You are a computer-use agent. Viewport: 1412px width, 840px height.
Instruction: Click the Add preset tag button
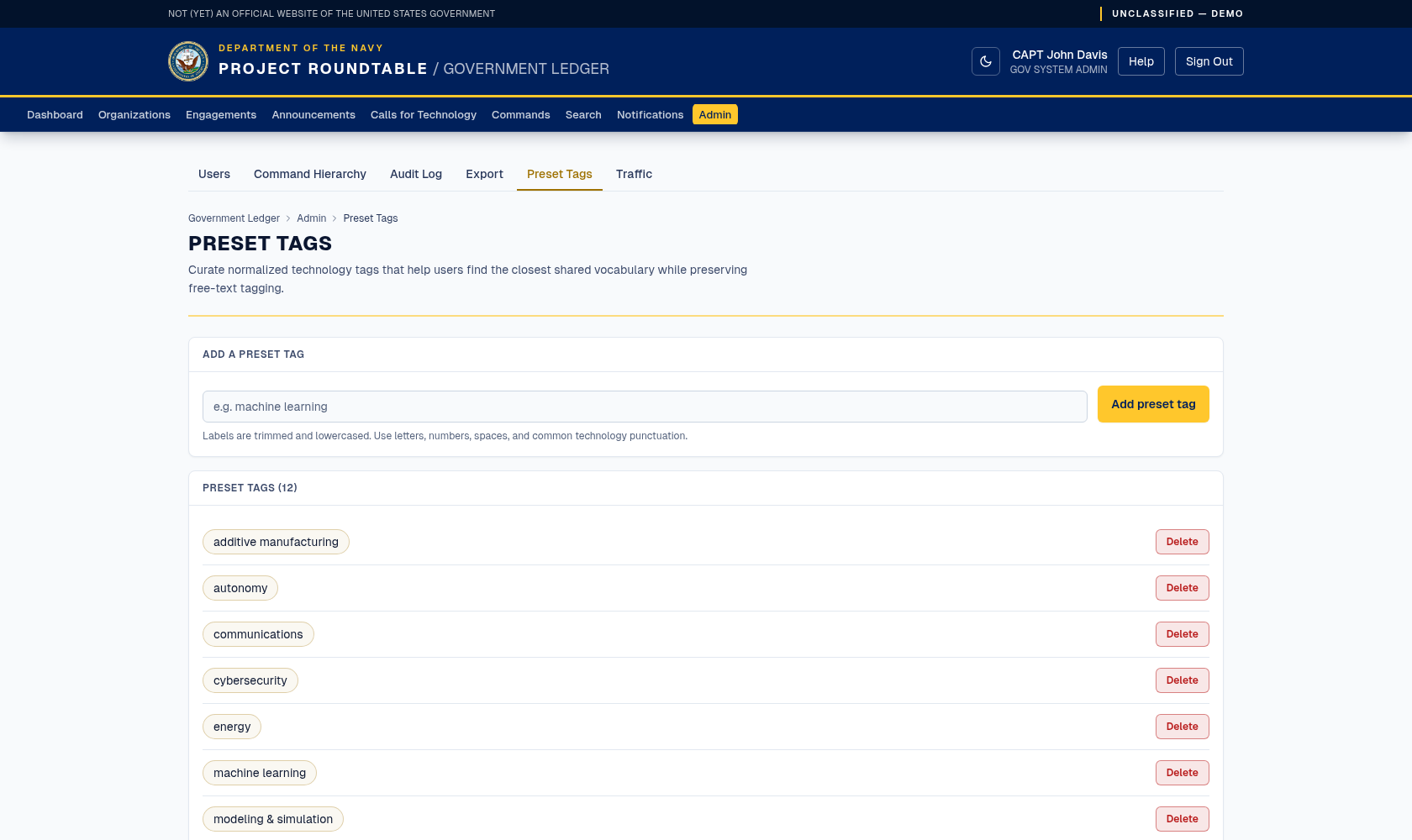(x=1153, y=404)
